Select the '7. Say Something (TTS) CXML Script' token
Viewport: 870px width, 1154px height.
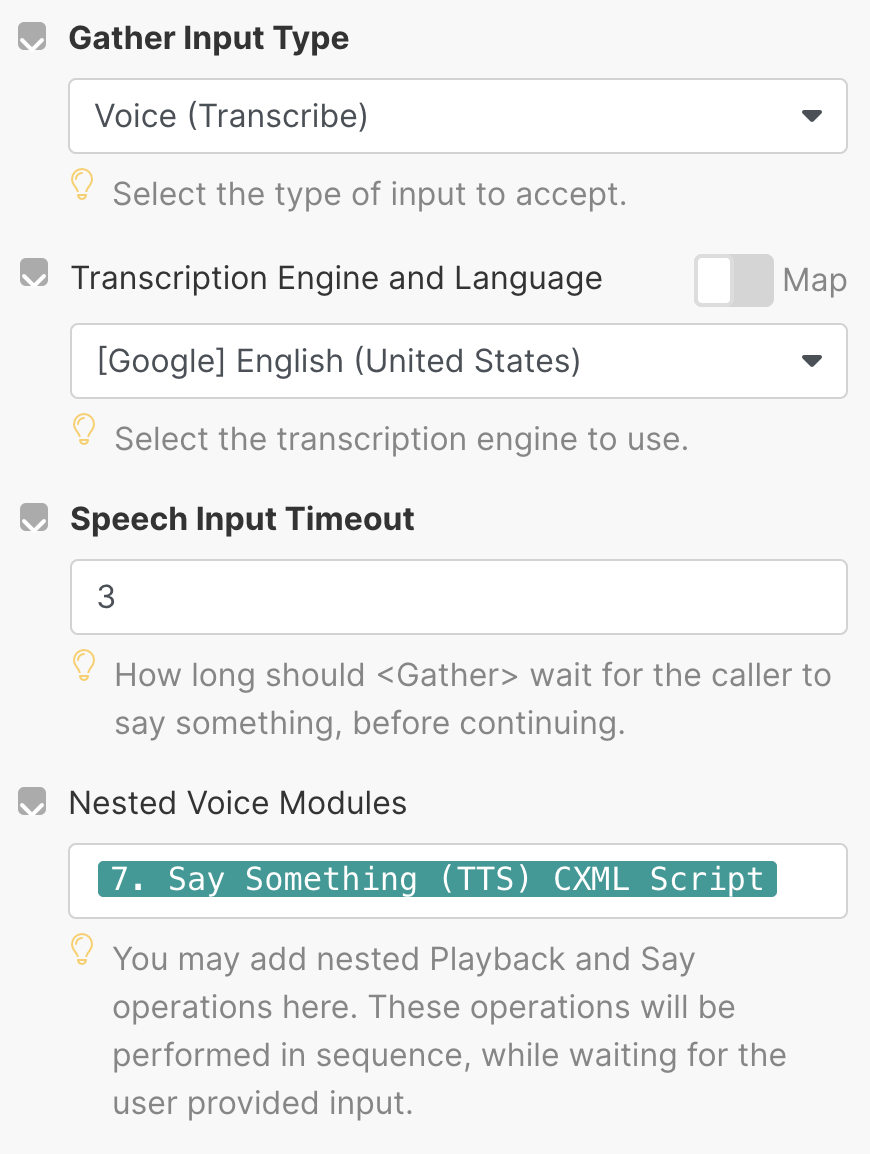pos(437,879)
